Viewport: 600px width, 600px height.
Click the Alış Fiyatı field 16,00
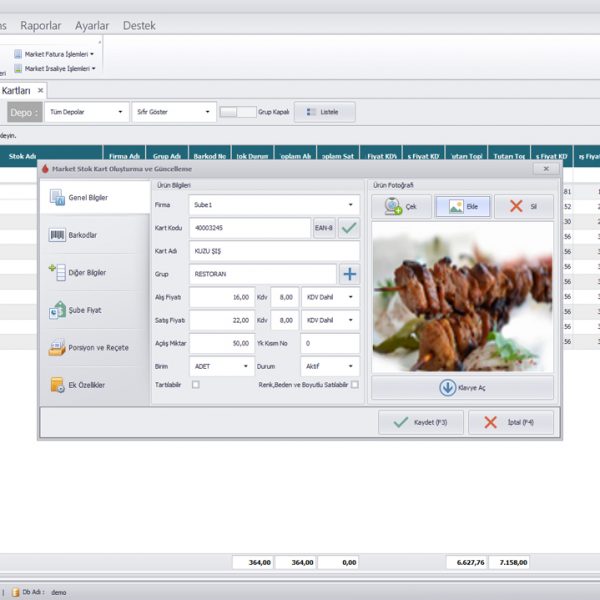tap(222, 297)
